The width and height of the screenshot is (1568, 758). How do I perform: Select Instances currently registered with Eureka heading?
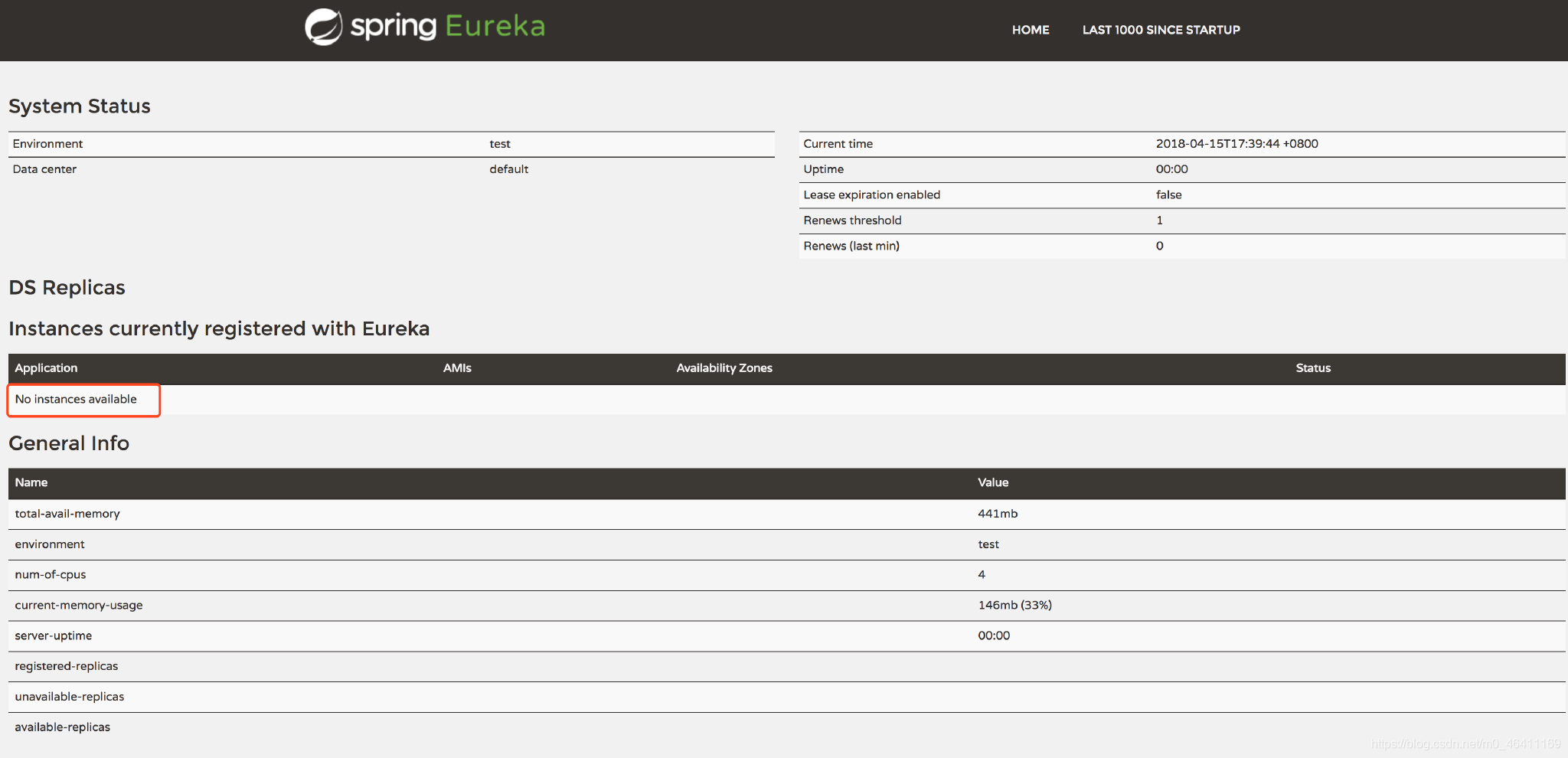click(x=219, y=328)
